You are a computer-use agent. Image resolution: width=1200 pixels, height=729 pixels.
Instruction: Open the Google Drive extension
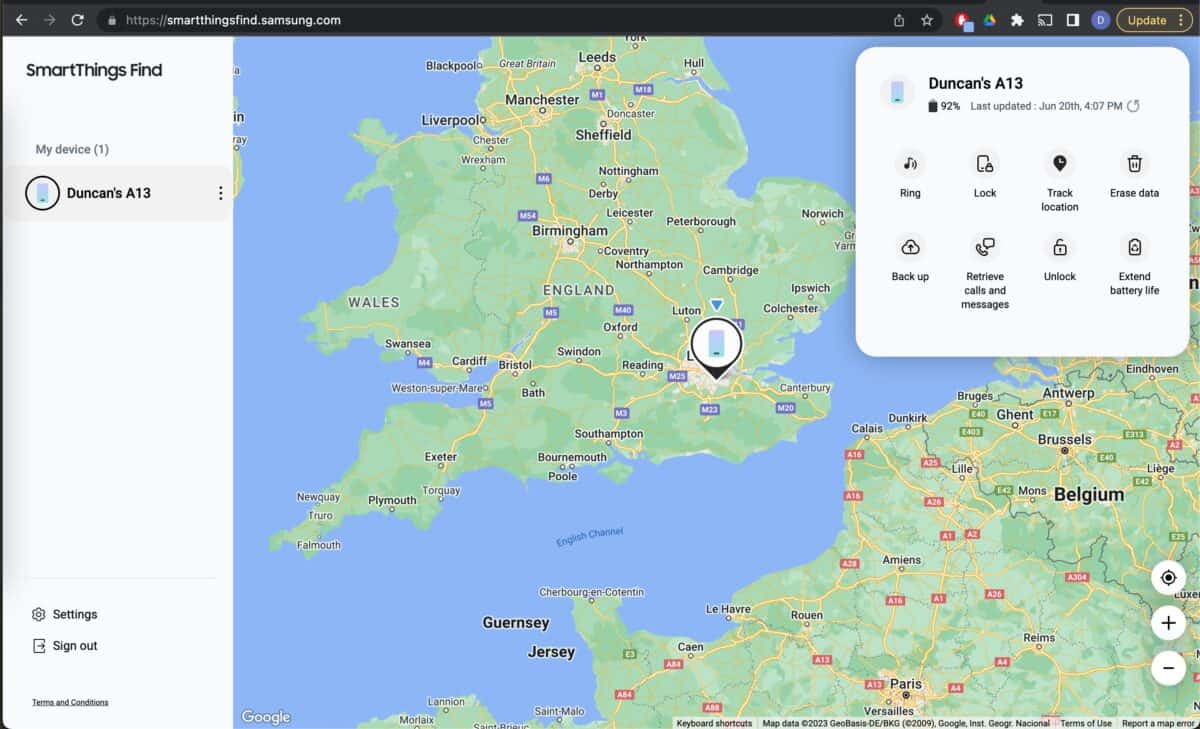click(x=989, y=20)
